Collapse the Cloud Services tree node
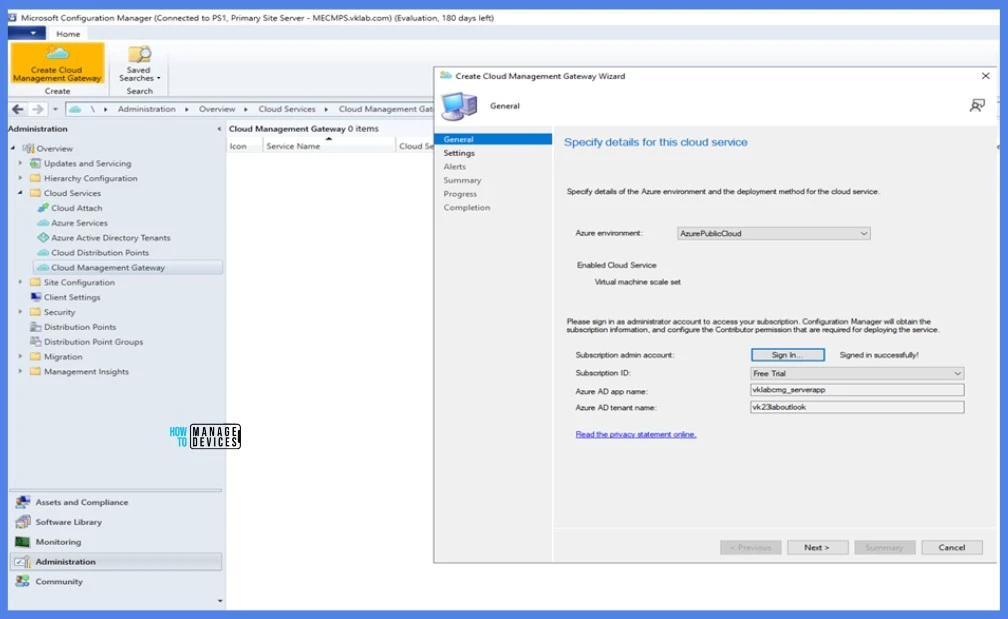This screenshot has height=619, width=1008. [21, 193]
